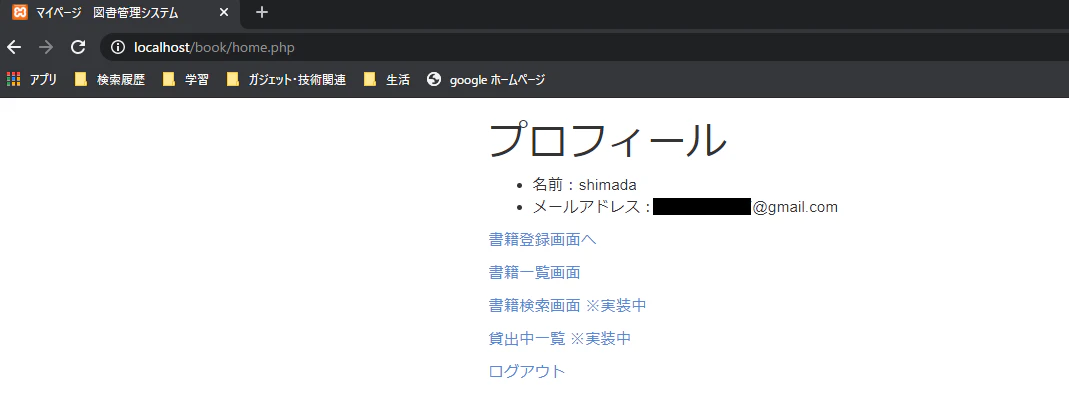Screen dimensions: 1069x405
Task: Click the プロフィール heading
Action: click(608, 140)
